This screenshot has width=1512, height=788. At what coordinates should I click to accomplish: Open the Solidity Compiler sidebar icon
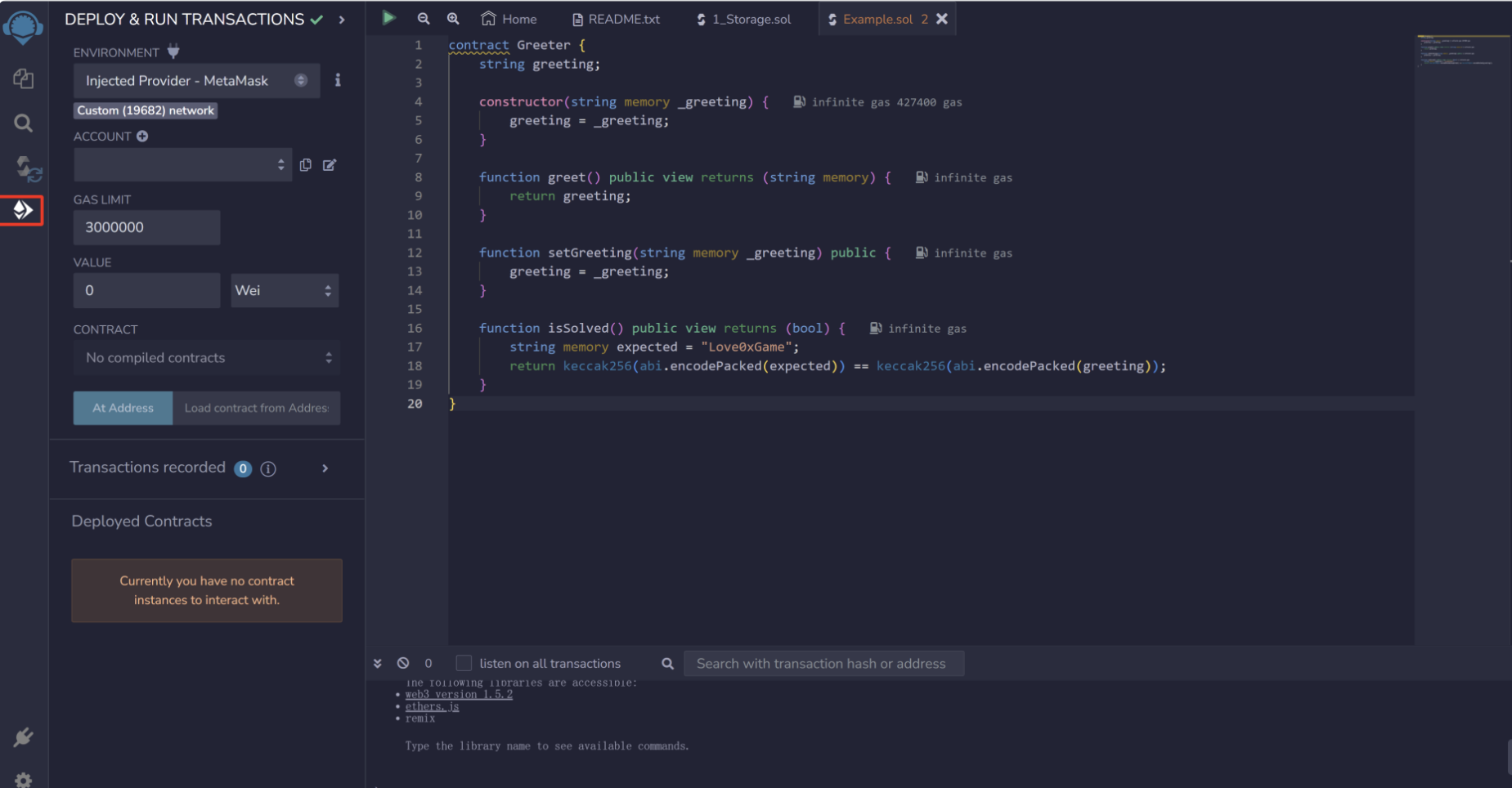[28, 169]
